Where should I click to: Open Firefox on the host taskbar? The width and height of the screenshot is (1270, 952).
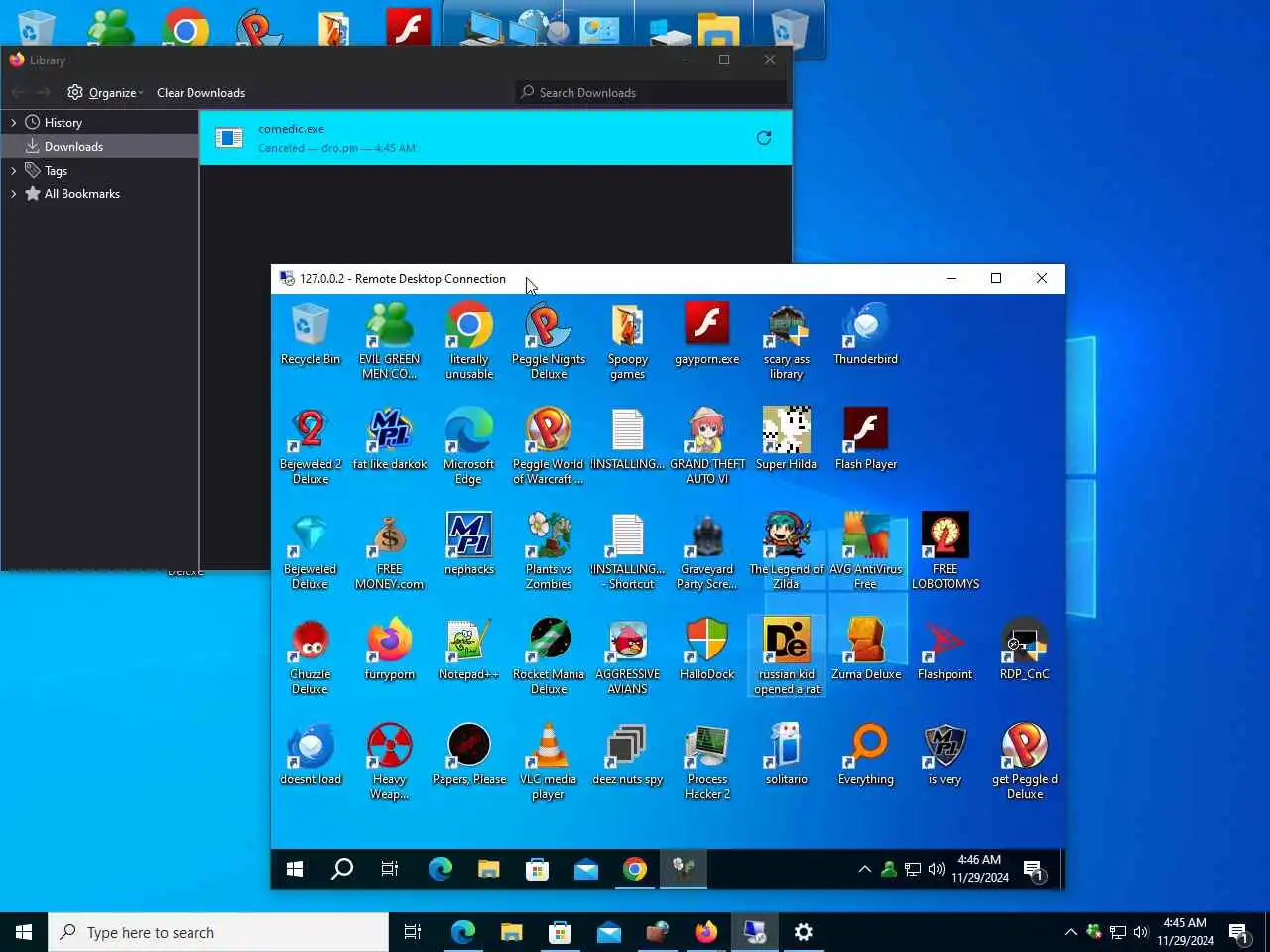[x=705, y=932]
